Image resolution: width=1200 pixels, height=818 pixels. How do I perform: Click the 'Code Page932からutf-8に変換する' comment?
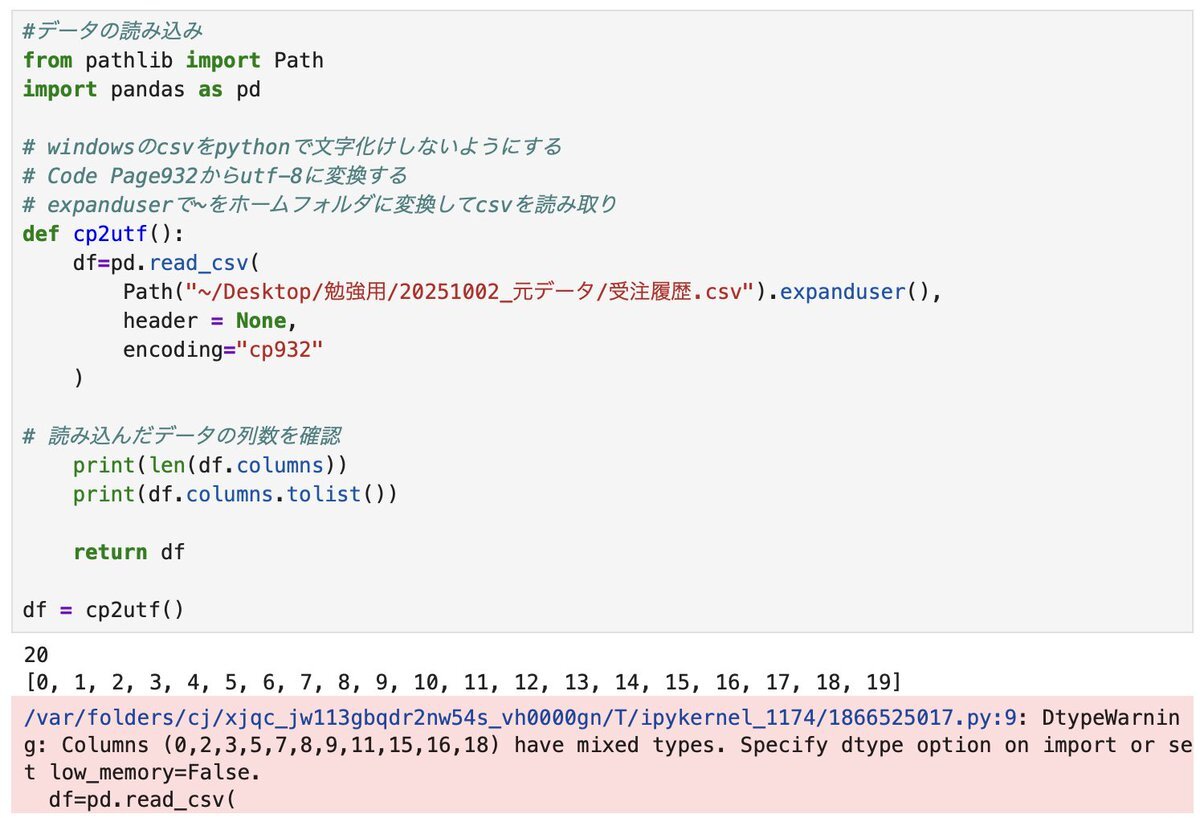tap(228, 176)
